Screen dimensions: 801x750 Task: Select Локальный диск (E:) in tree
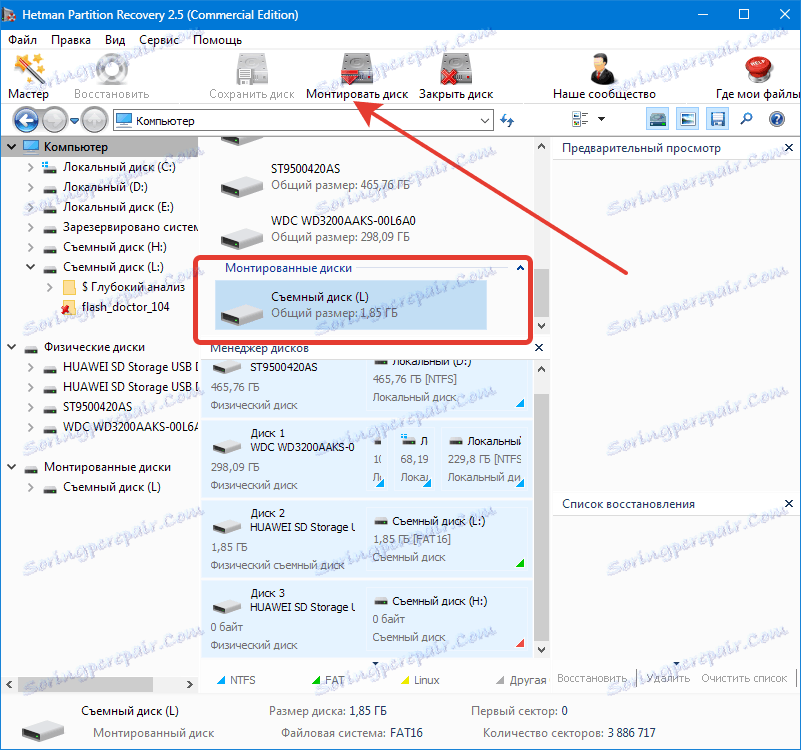coord(118,207)
